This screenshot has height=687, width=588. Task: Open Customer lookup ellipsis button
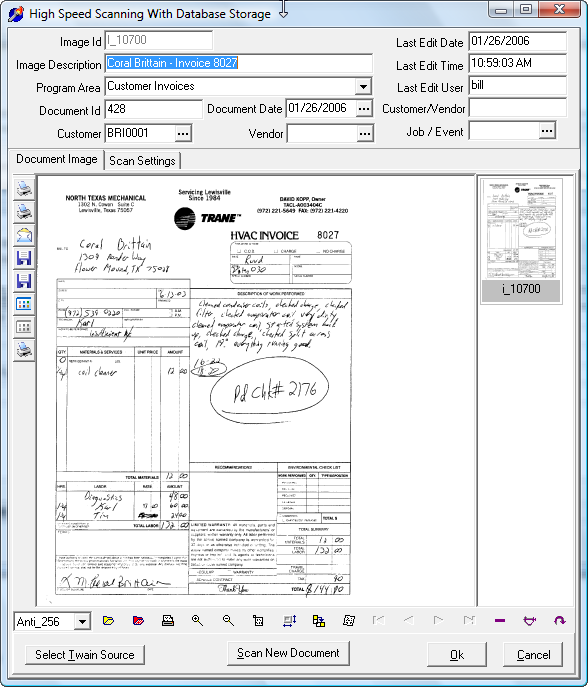click(x=183, y=133)
